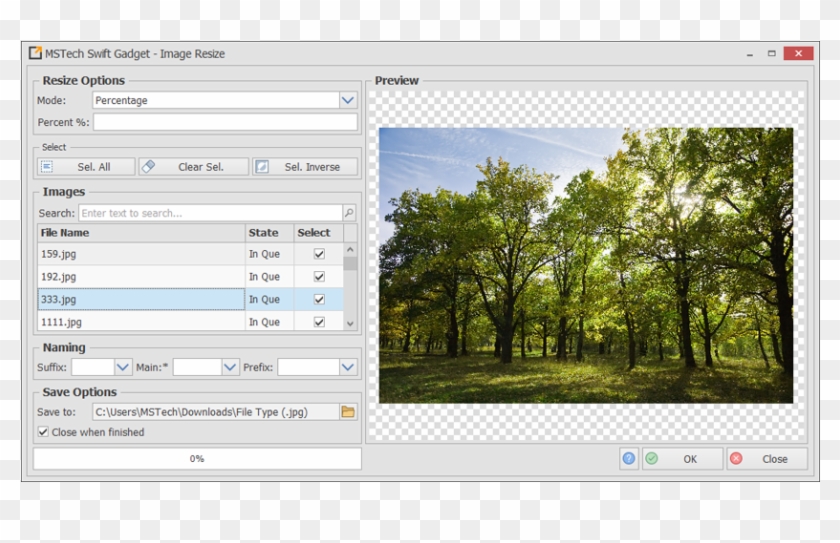Click the blue help question mark icon
Image resolution: width=840 pixels, height=543 pixels.
628,459
